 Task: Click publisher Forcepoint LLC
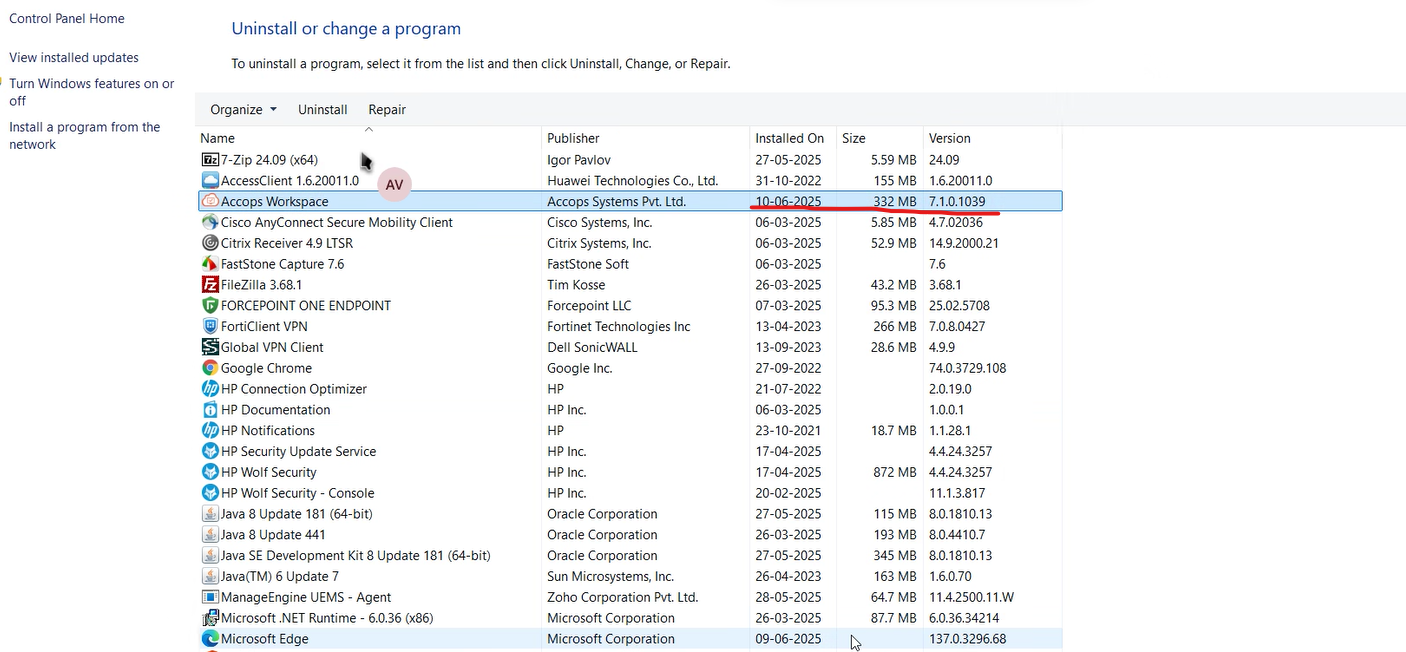click(x=590, y=306)
